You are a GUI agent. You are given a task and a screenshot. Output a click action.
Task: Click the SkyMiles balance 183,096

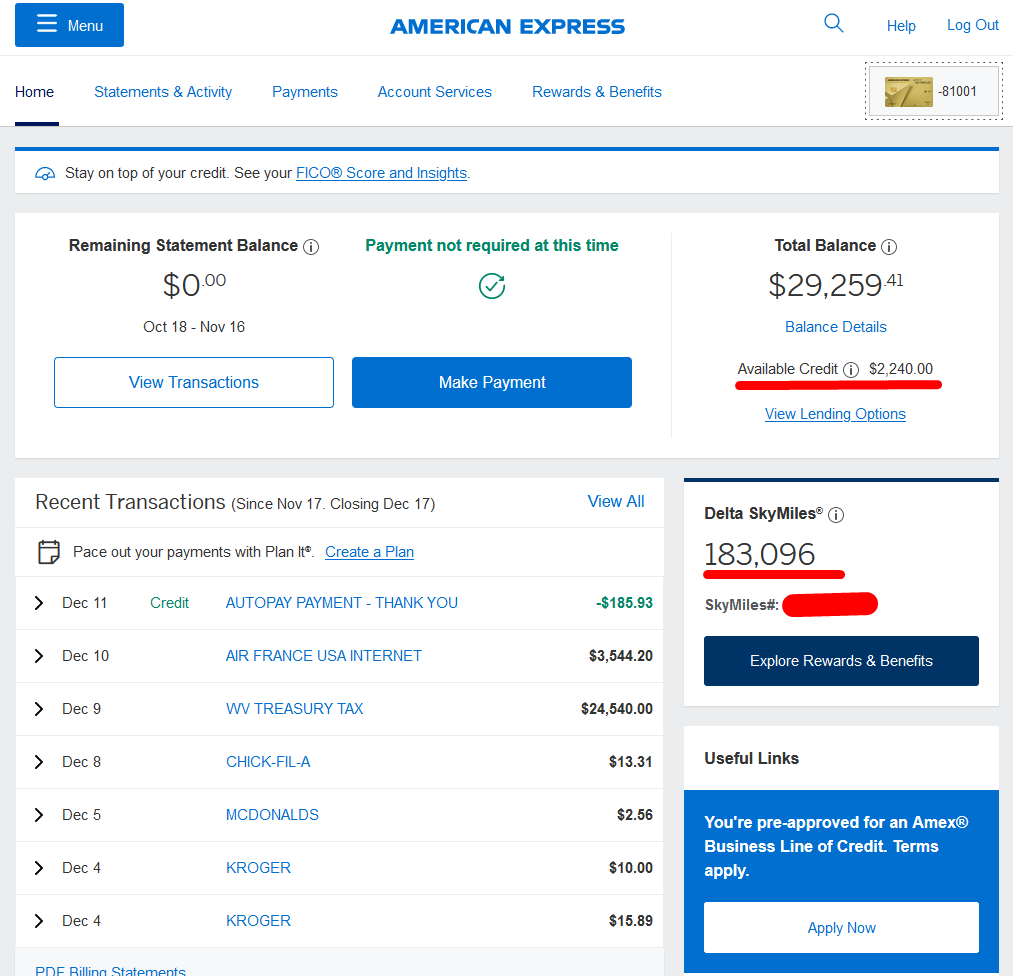(x=760, y=554)
